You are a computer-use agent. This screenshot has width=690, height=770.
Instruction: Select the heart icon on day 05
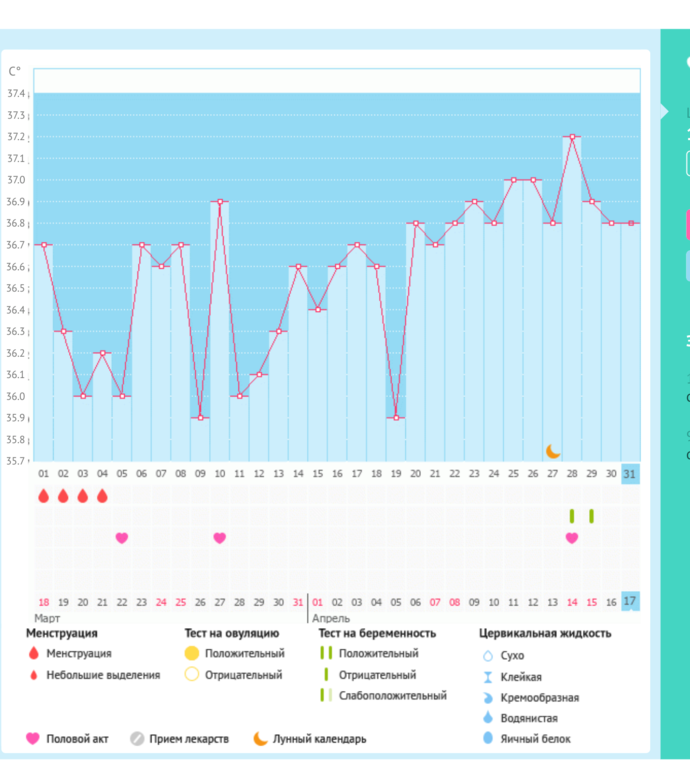pos(122,538)
